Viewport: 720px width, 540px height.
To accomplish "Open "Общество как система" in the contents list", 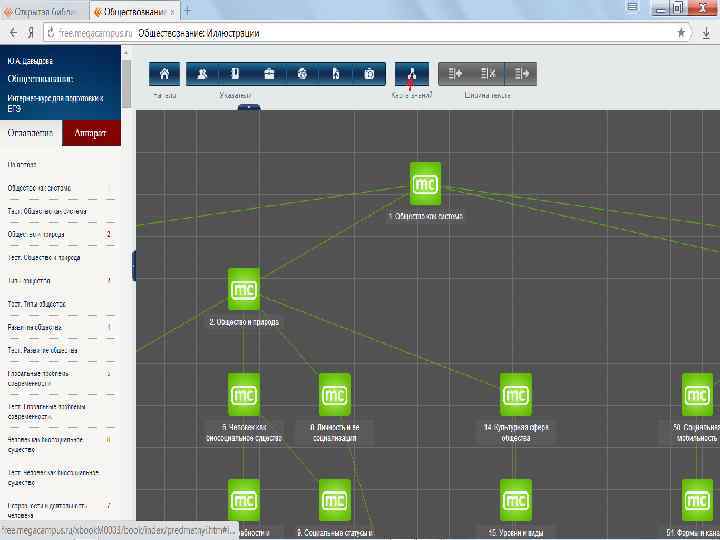I will (39, 188).
